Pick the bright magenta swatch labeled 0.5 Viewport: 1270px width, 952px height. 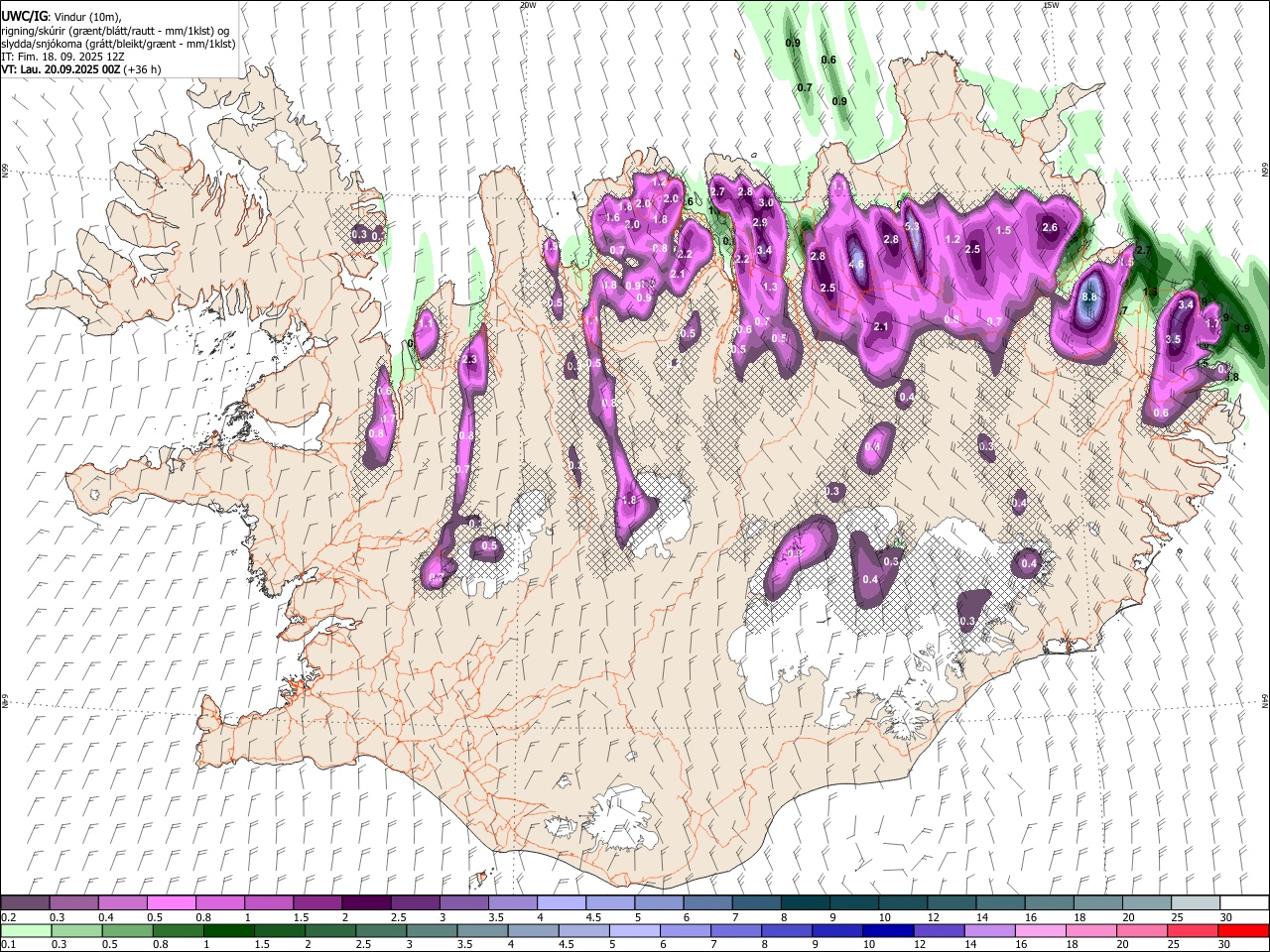tap(172, 902)
